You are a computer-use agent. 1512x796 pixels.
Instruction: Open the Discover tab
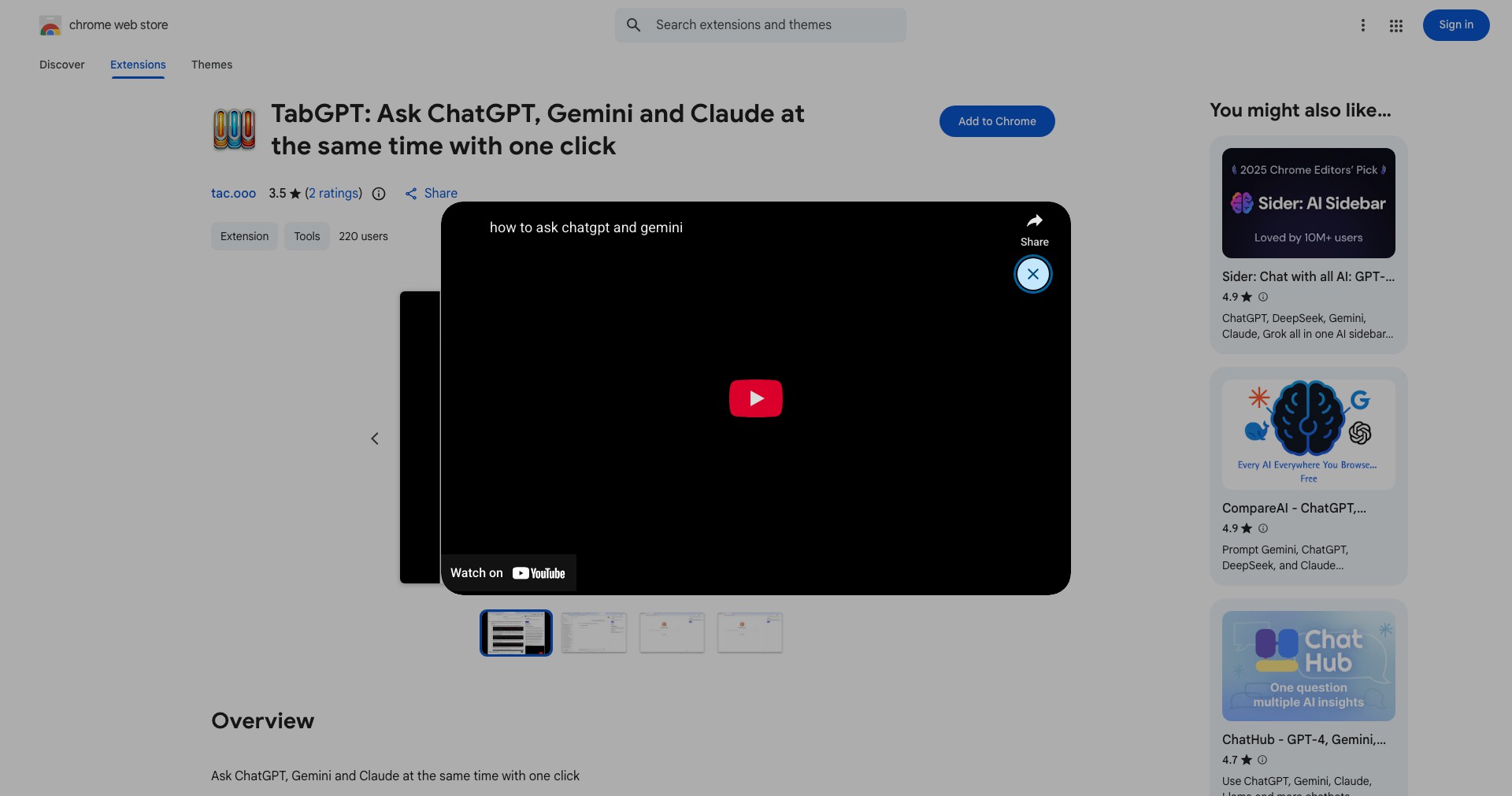click(x=62, y=65)
